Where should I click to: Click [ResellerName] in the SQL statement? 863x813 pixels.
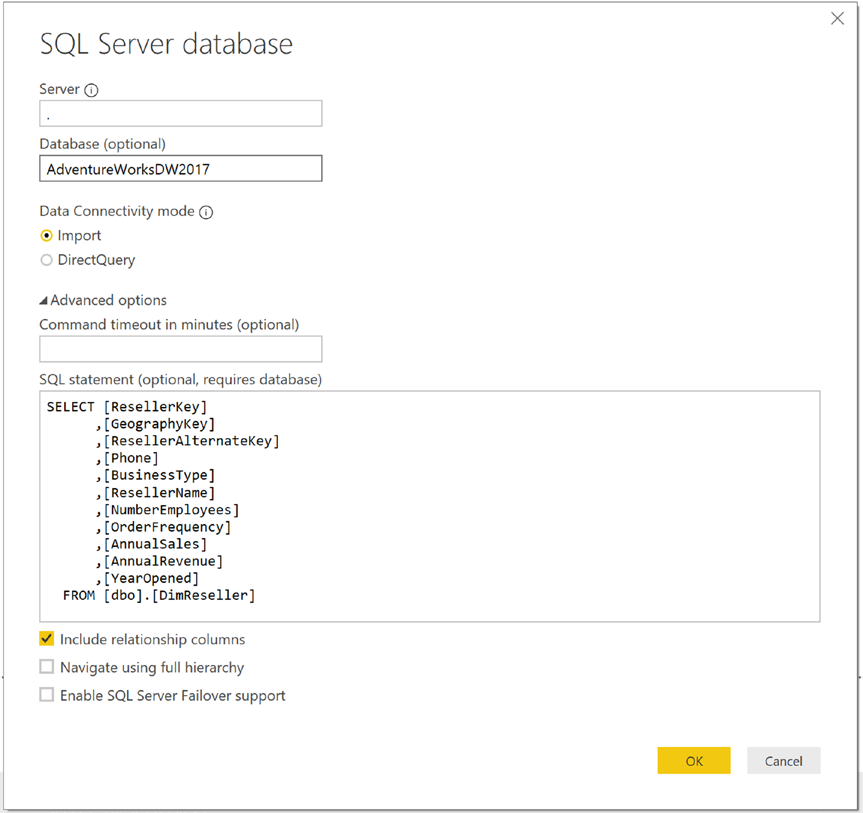click(159, 493)
